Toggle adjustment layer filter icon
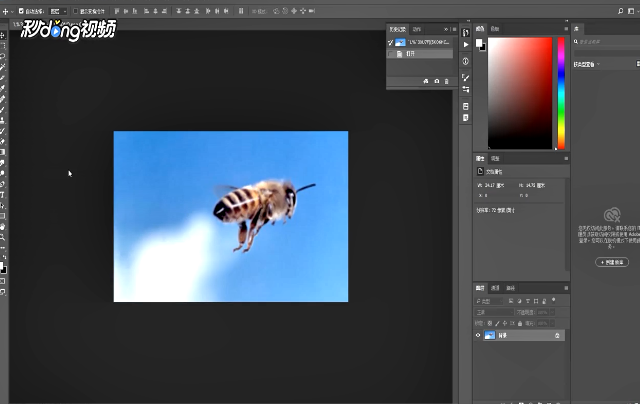The image size is (640, 404). click(519, 301)
